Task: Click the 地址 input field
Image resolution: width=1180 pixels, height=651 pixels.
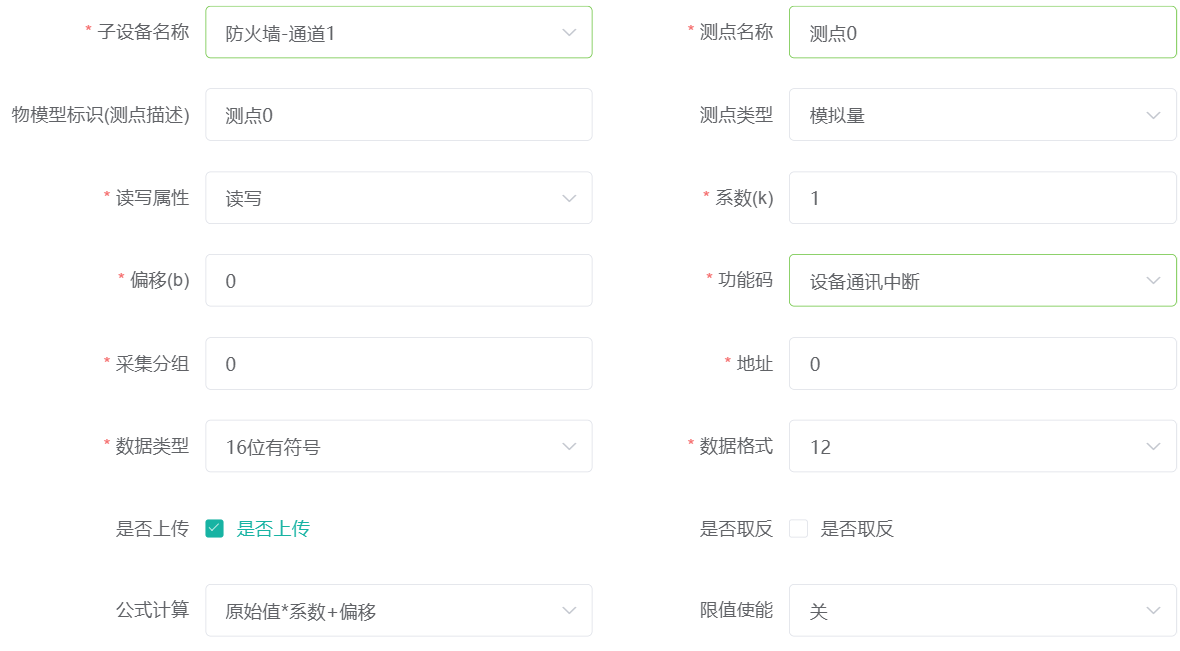Action: click(x=982, y=364)
